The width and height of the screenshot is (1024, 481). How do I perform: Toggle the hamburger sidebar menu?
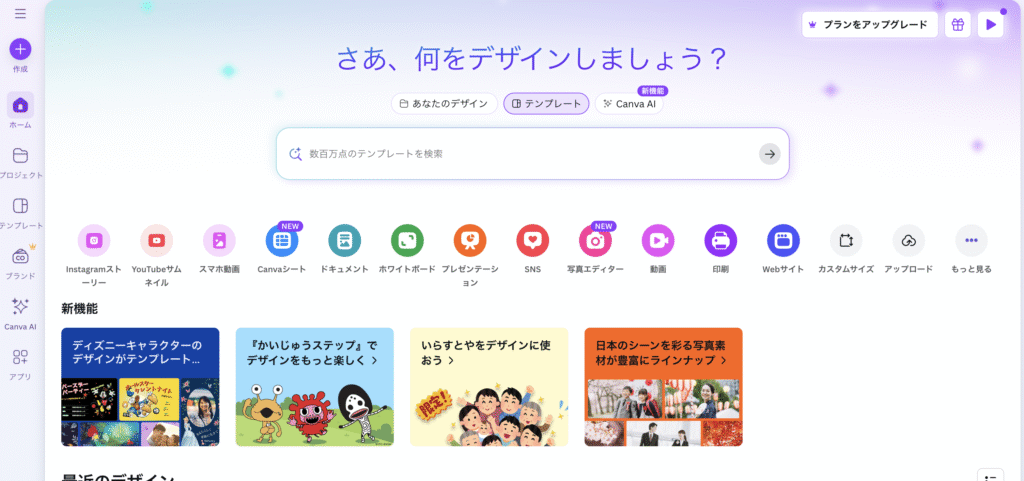click(20, 14)
